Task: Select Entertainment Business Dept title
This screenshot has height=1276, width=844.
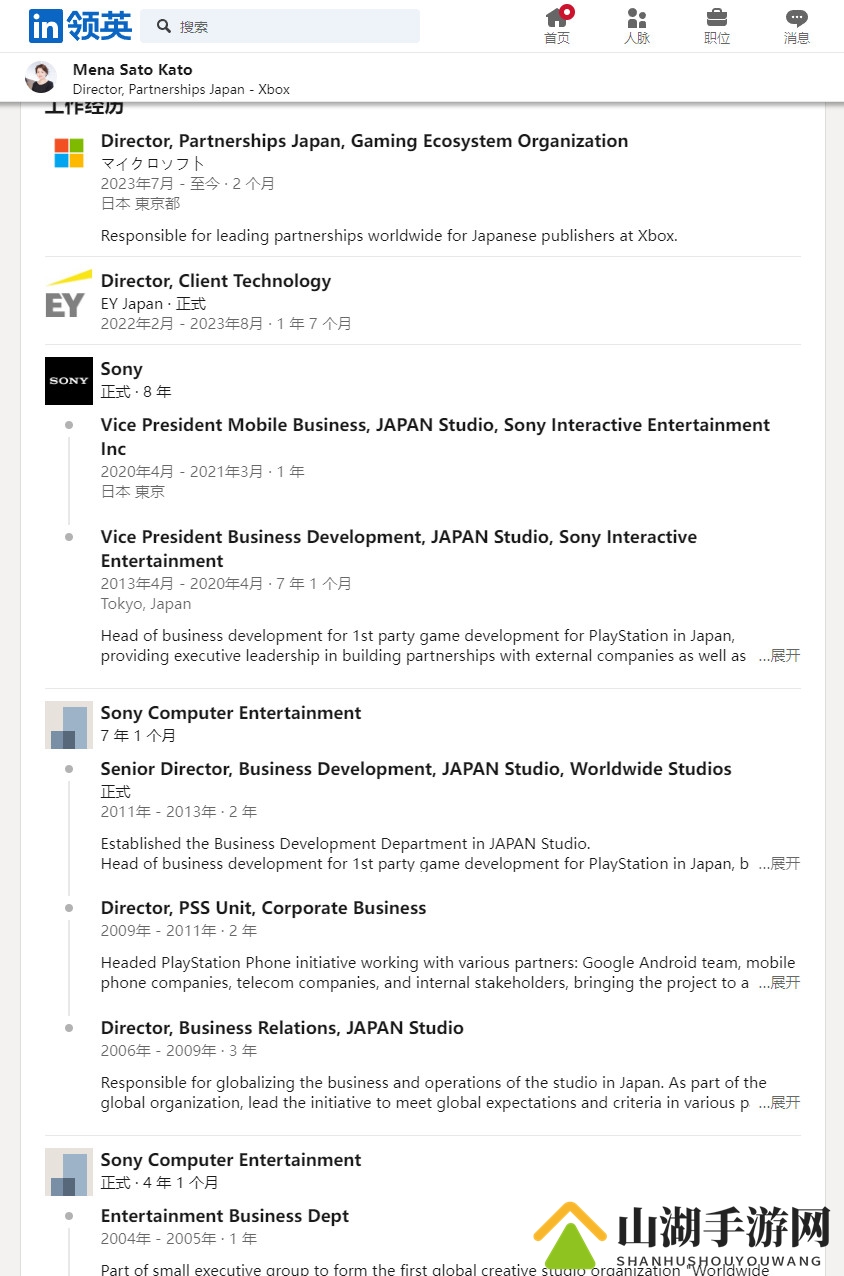Action: (x=225, y=1216)
